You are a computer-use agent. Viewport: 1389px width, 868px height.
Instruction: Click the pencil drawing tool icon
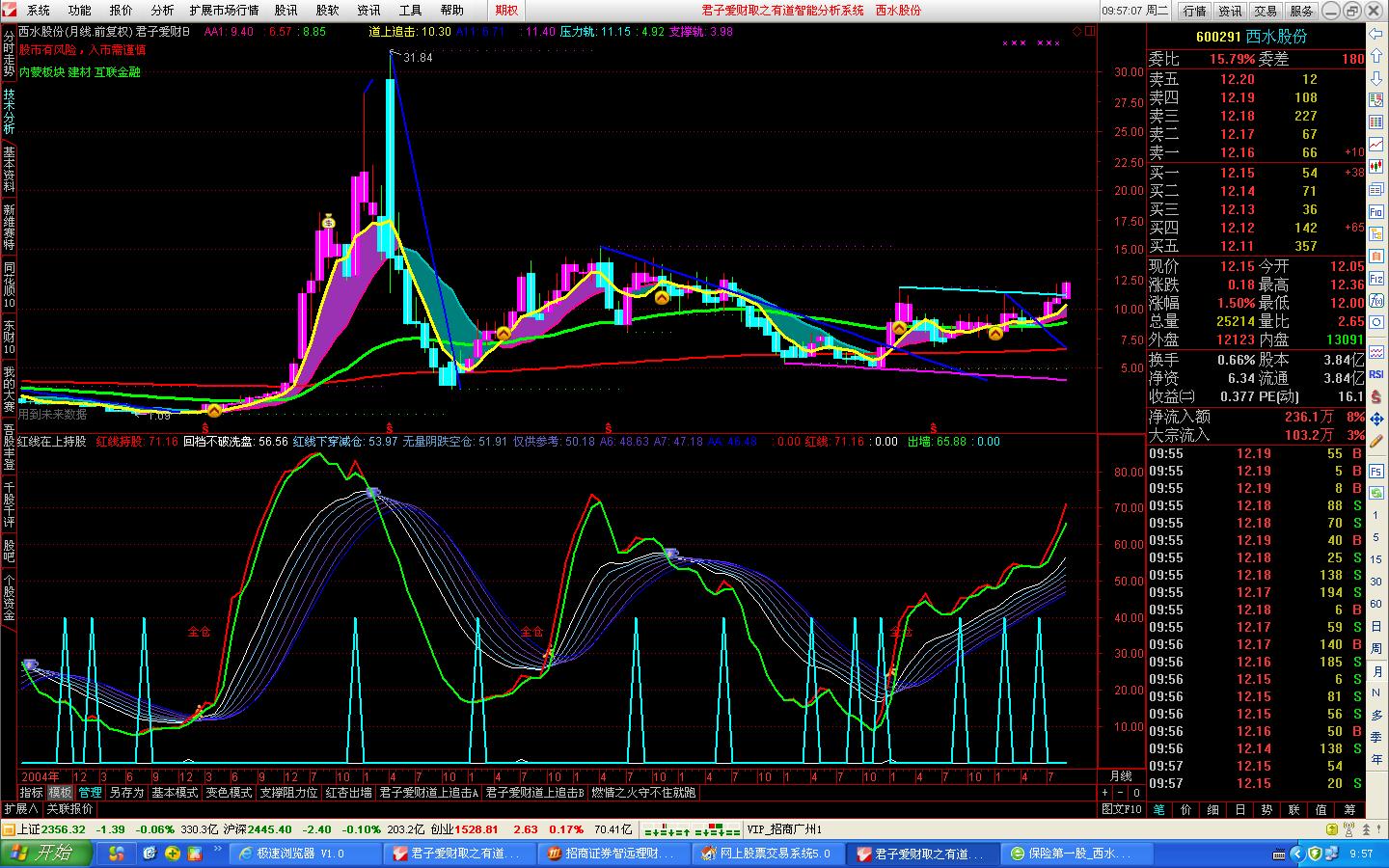point(1375,440)
